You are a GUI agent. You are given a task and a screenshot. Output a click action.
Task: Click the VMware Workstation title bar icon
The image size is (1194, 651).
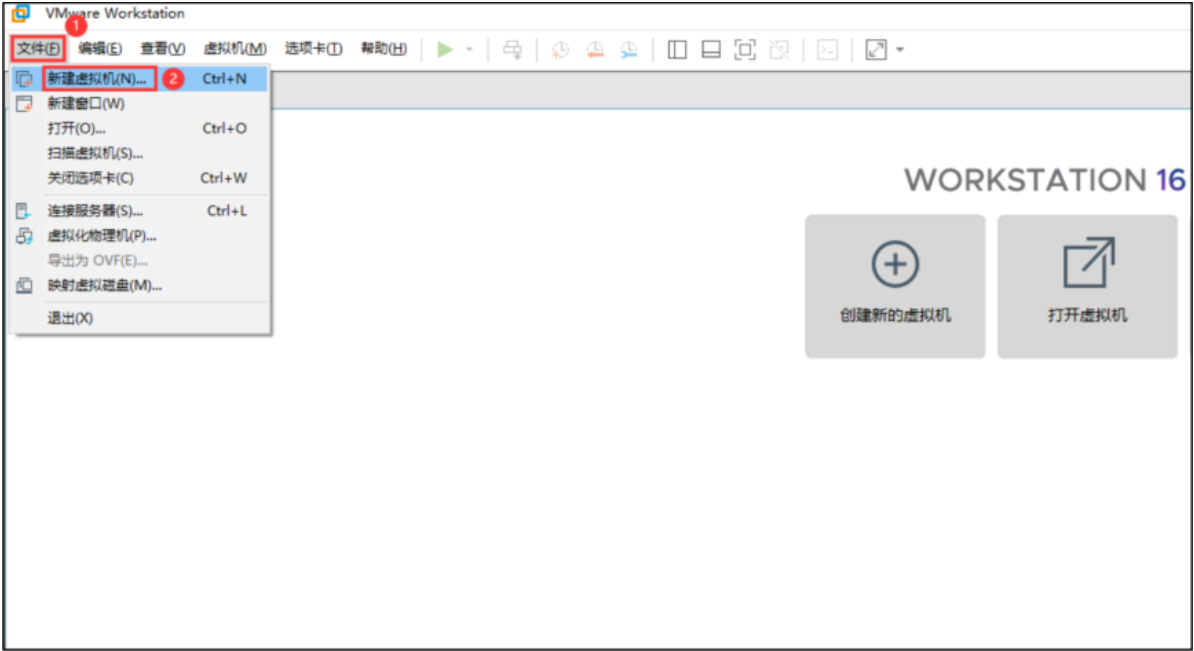[21, 13]
